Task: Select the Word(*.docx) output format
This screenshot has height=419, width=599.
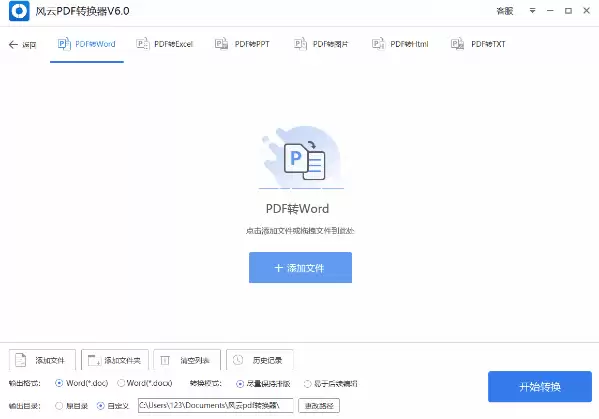Action: [x=145, y=383]
